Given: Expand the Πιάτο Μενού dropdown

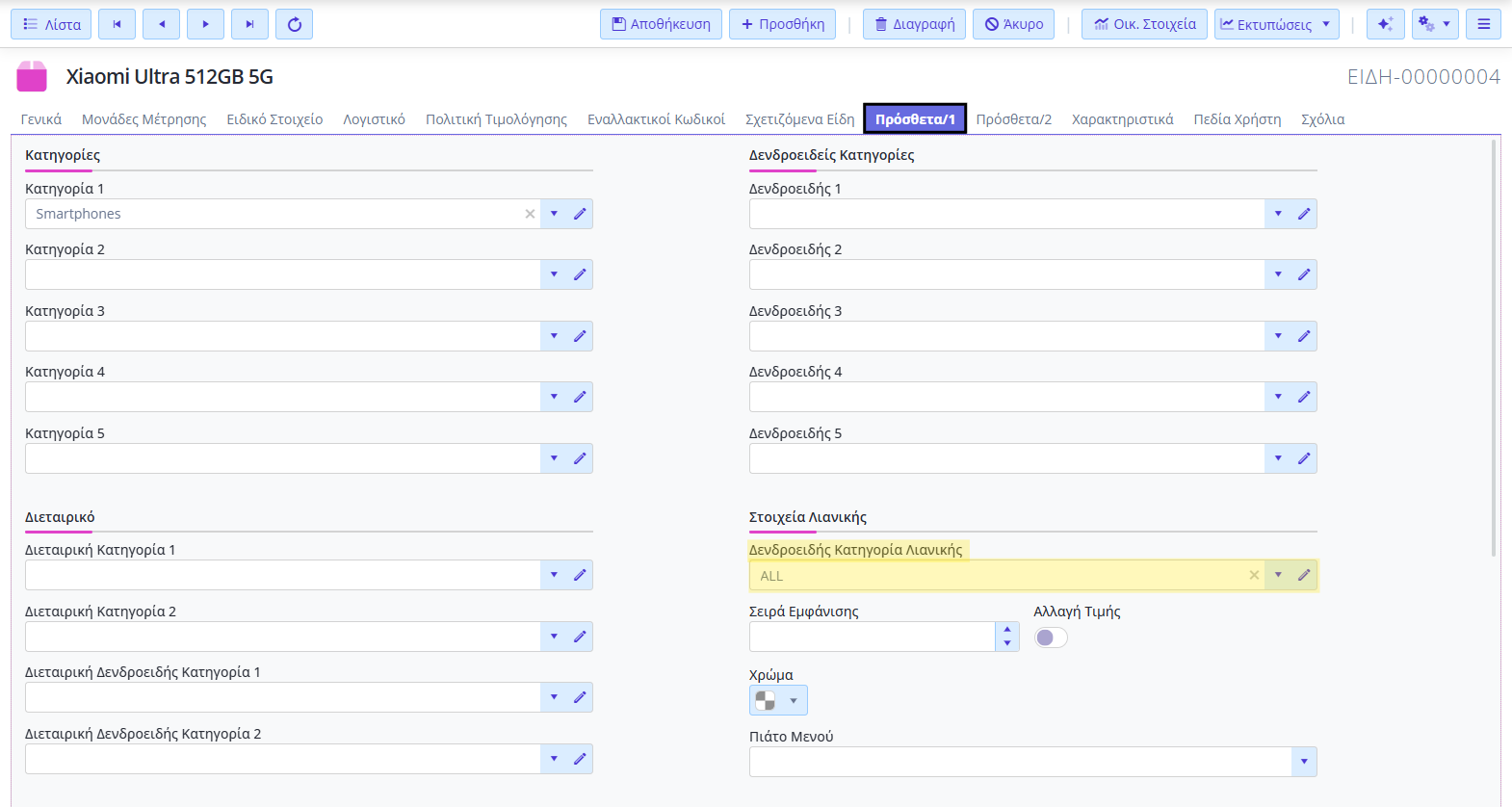Looking at the screenshot, I should (x=1304, y=762).
